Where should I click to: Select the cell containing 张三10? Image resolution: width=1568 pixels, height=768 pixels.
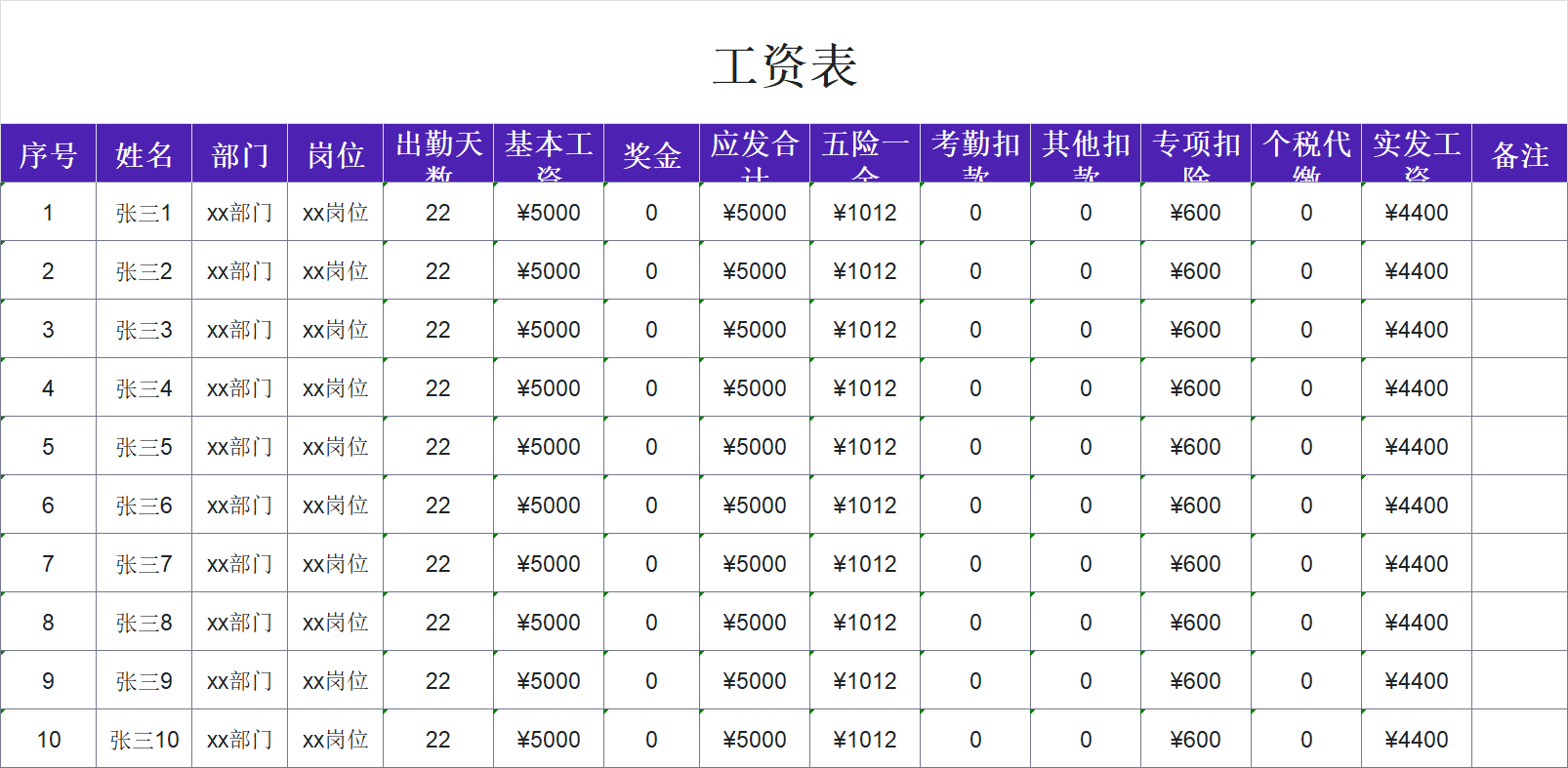coord(144,740)
